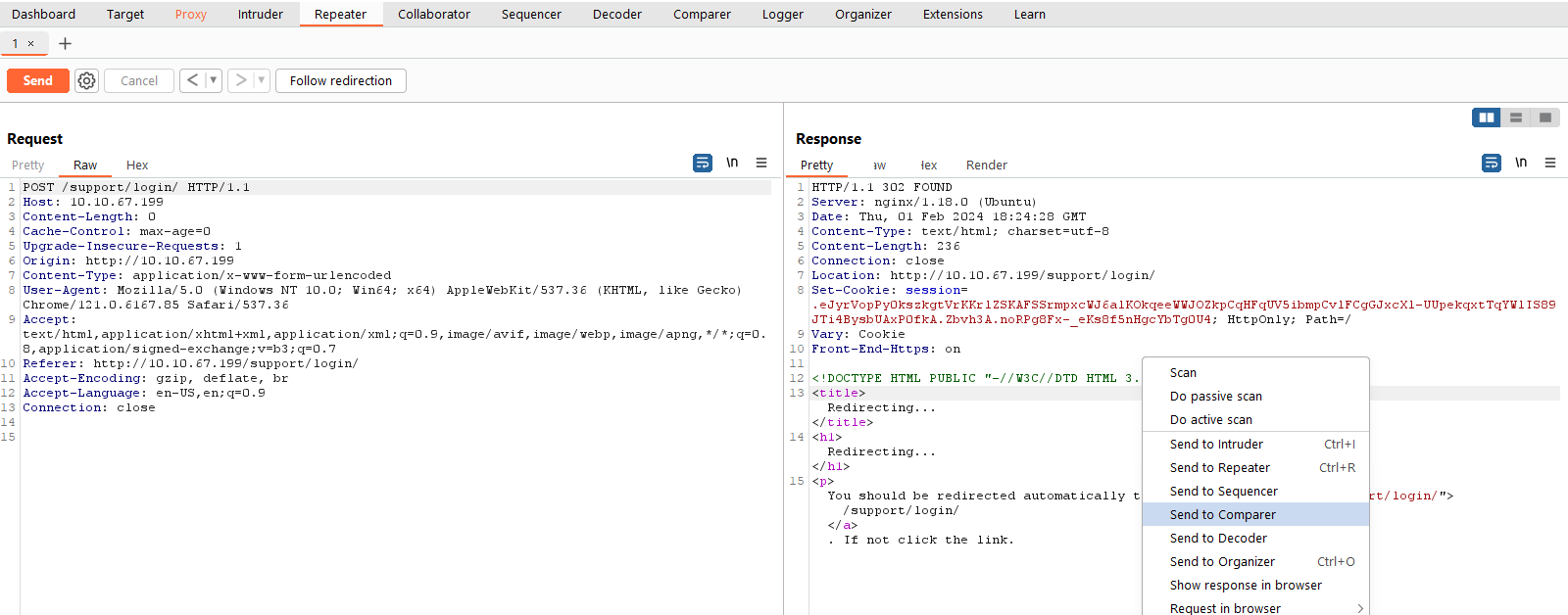Click the Referer header line in request
1568x615 pixels.
(190, 363)
